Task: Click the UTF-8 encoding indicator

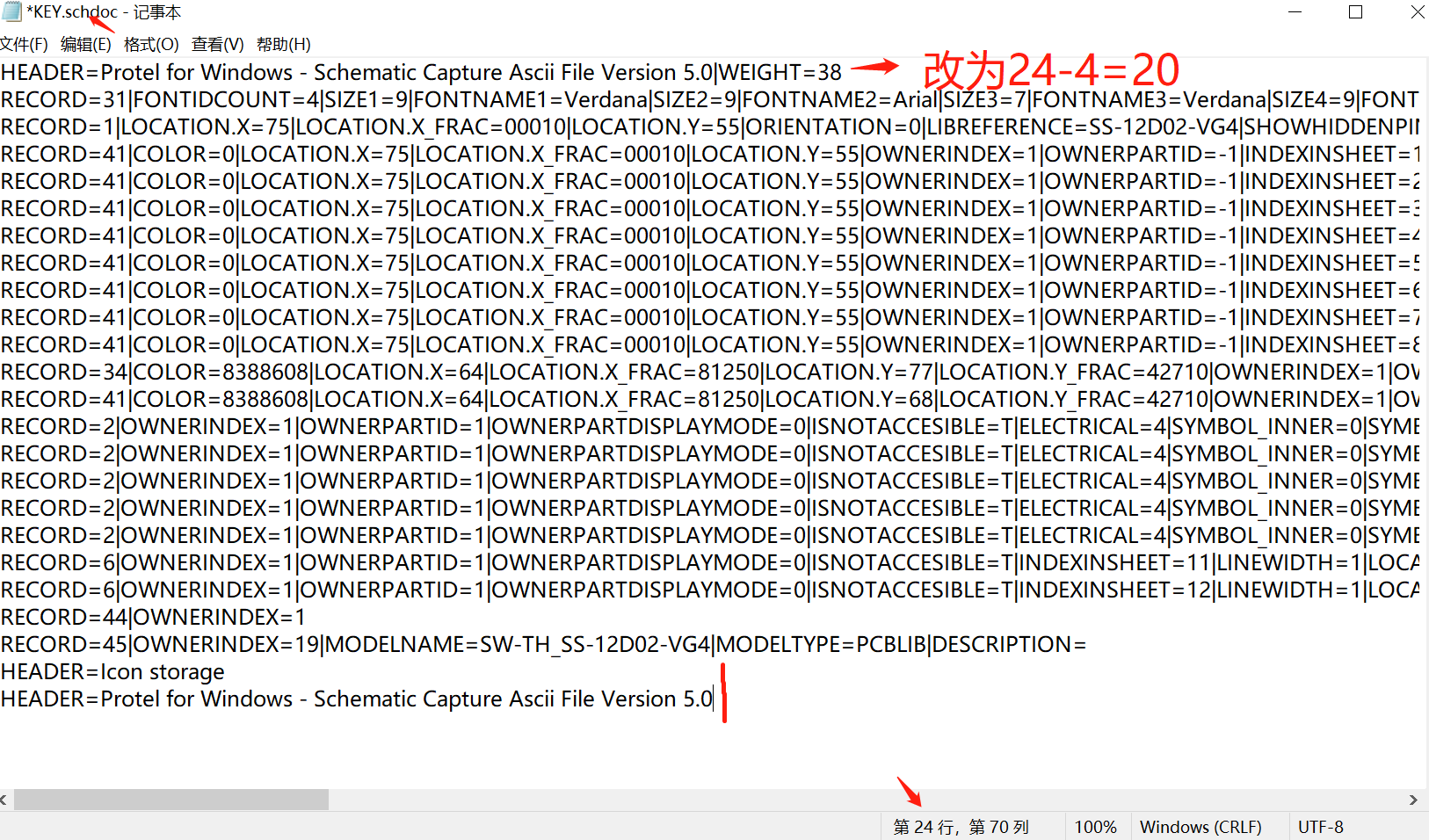Action: point(1321,826)
